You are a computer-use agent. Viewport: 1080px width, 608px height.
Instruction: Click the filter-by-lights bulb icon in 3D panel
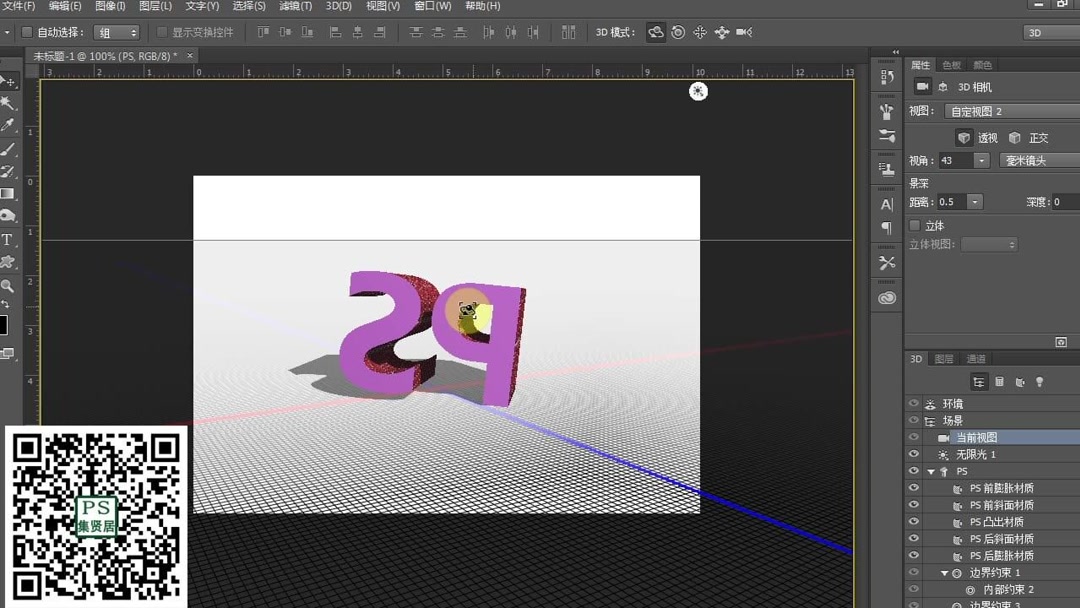point(1040,381)
